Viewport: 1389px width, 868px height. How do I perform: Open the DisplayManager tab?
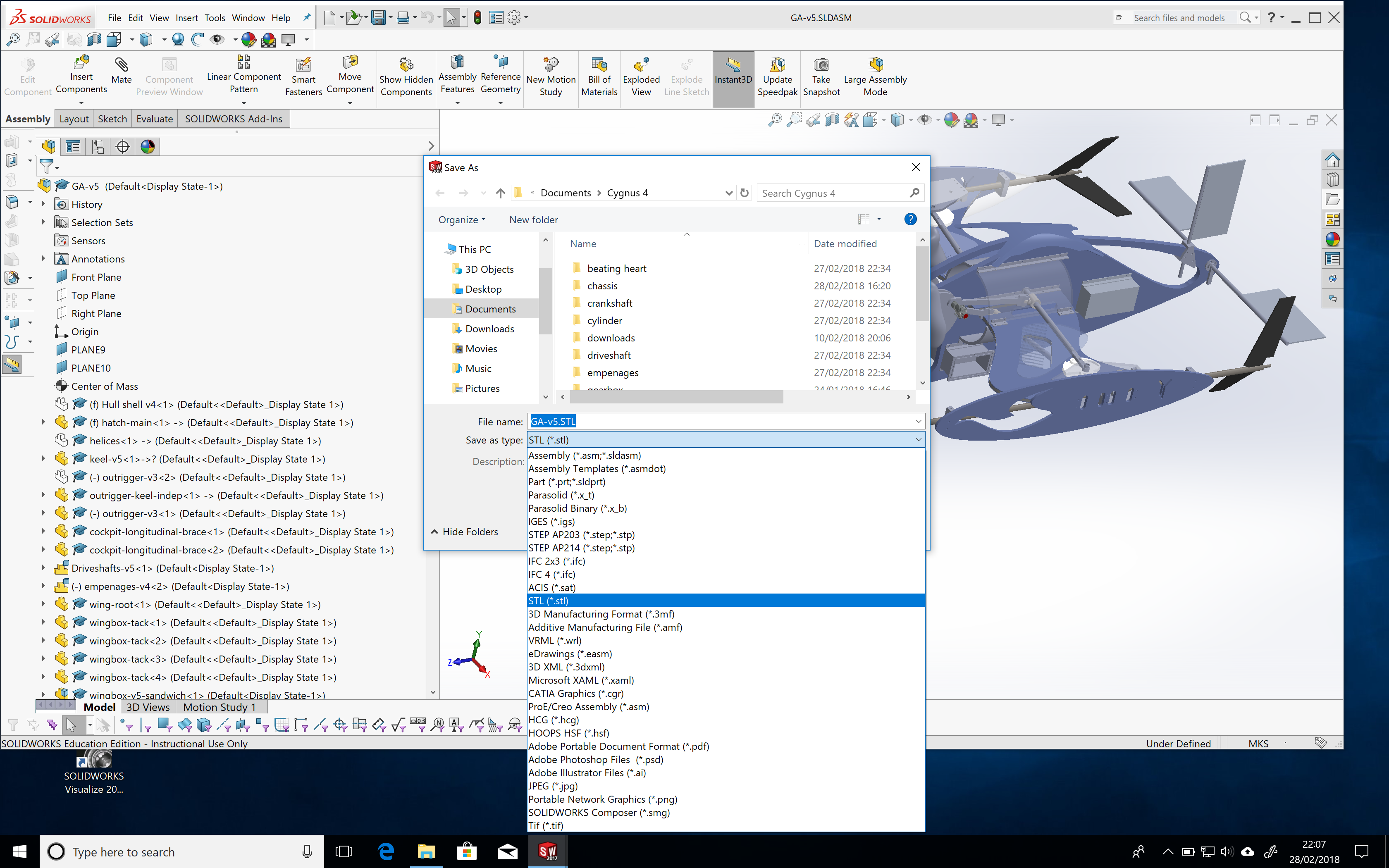coord(148,146)
